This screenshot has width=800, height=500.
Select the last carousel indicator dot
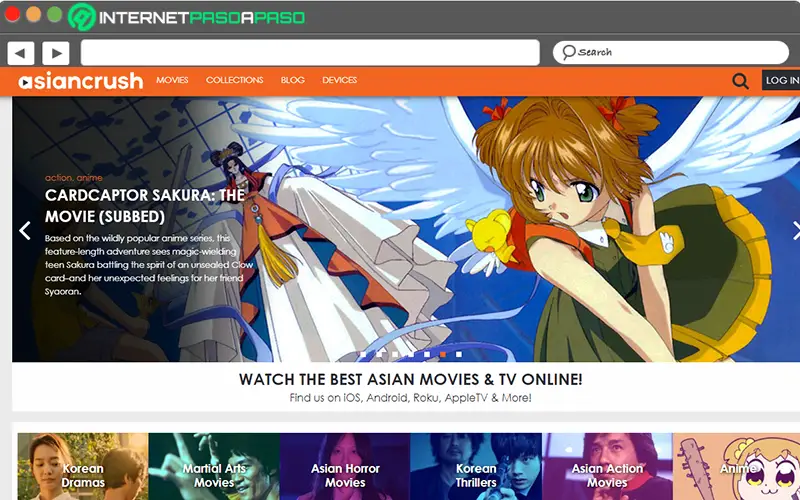click(x=459, y=354)
